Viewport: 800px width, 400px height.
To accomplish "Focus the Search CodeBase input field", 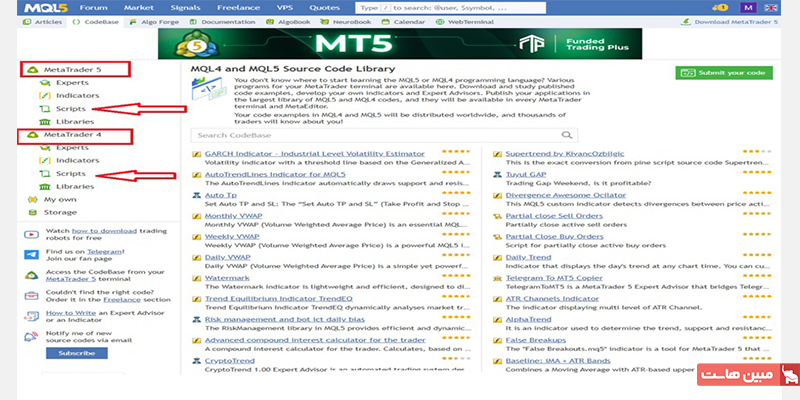I will tap(370, 135).
